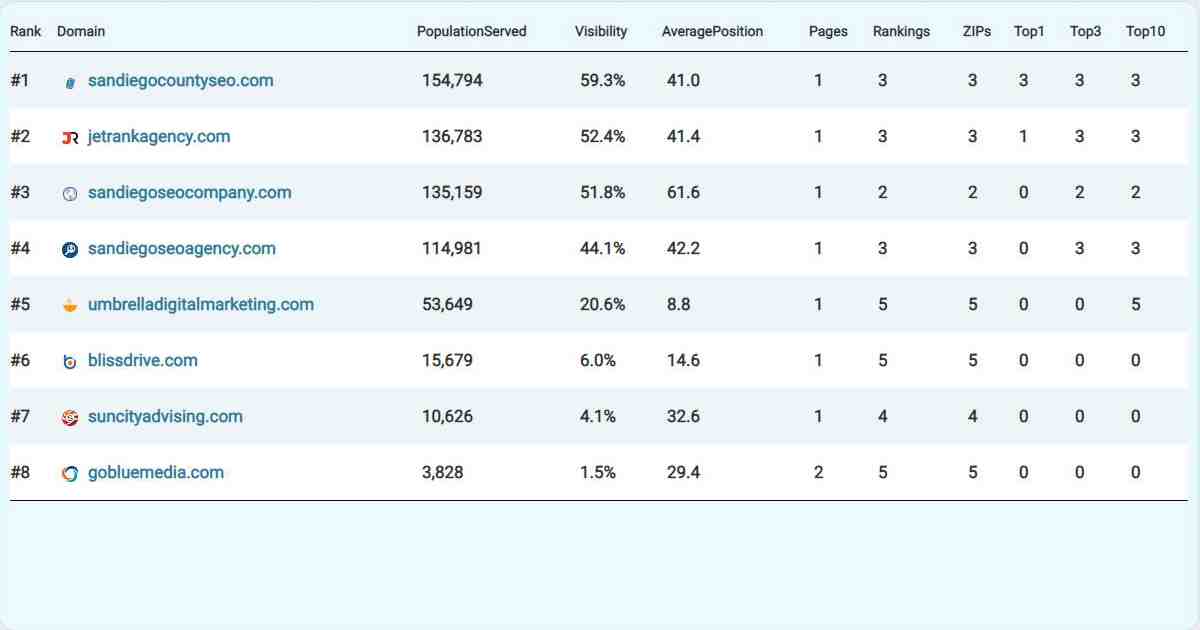This screenshot has height=630, width=1200.
Task: Click the umbrelladigitalmarketing.com orange favicon
Action: coord(70,306)
